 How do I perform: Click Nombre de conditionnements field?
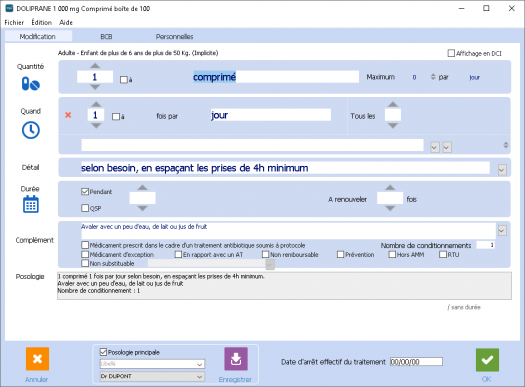click(x=485, y=245)
